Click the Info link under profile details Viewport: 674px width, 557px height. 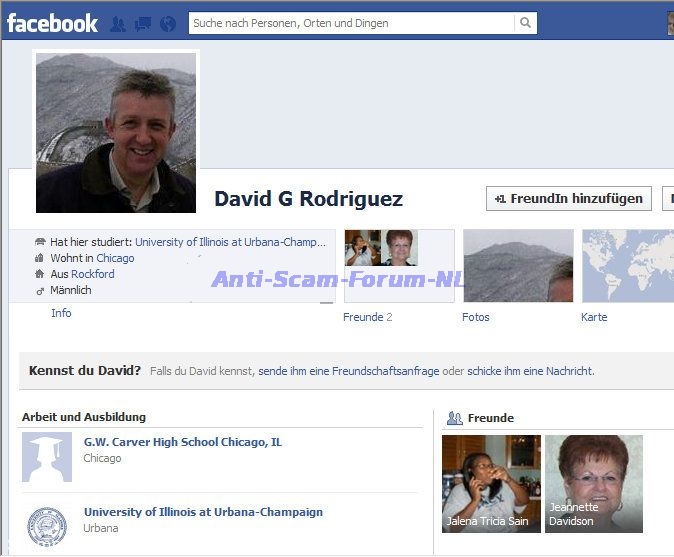tap(61, 313)
